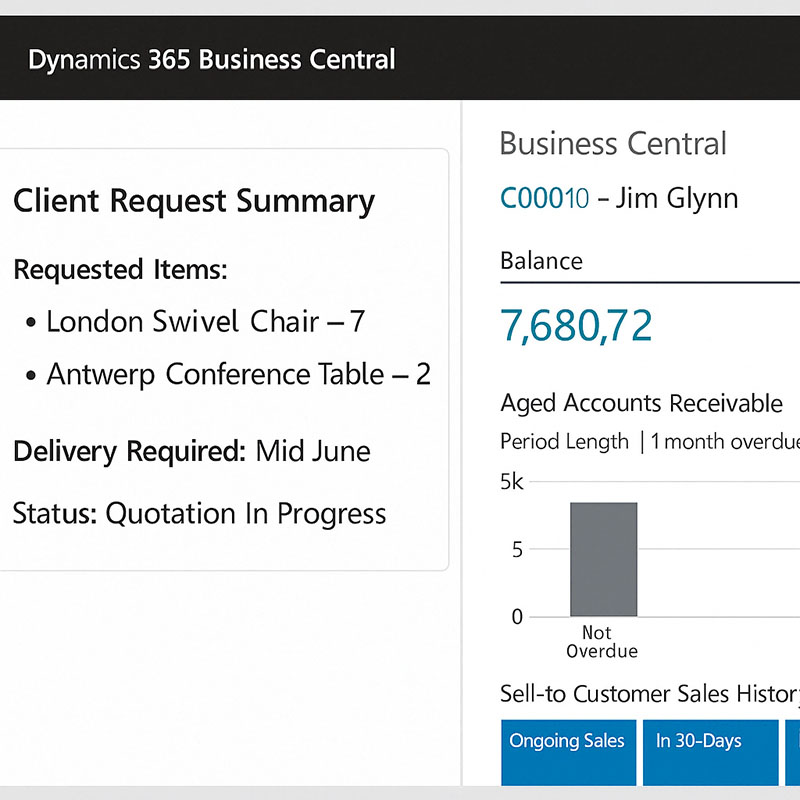The image size is (800, 800).
Task: Click the Period Length label
Action: [x=564, y=441]
